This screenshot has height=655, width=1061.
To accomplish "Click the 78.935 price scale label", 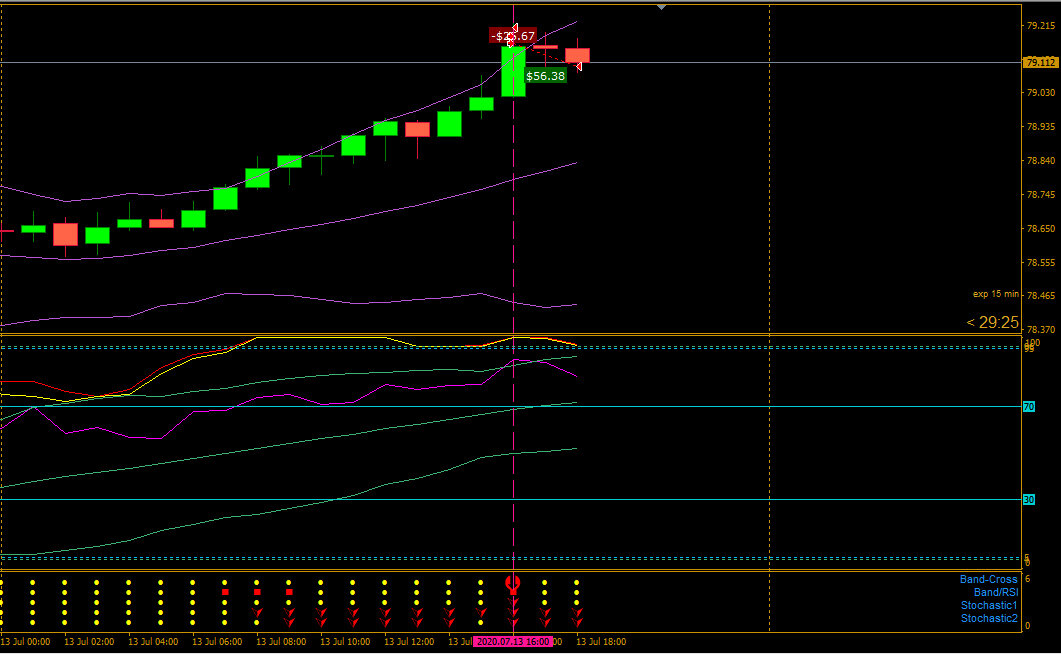I will [1041, 127].
